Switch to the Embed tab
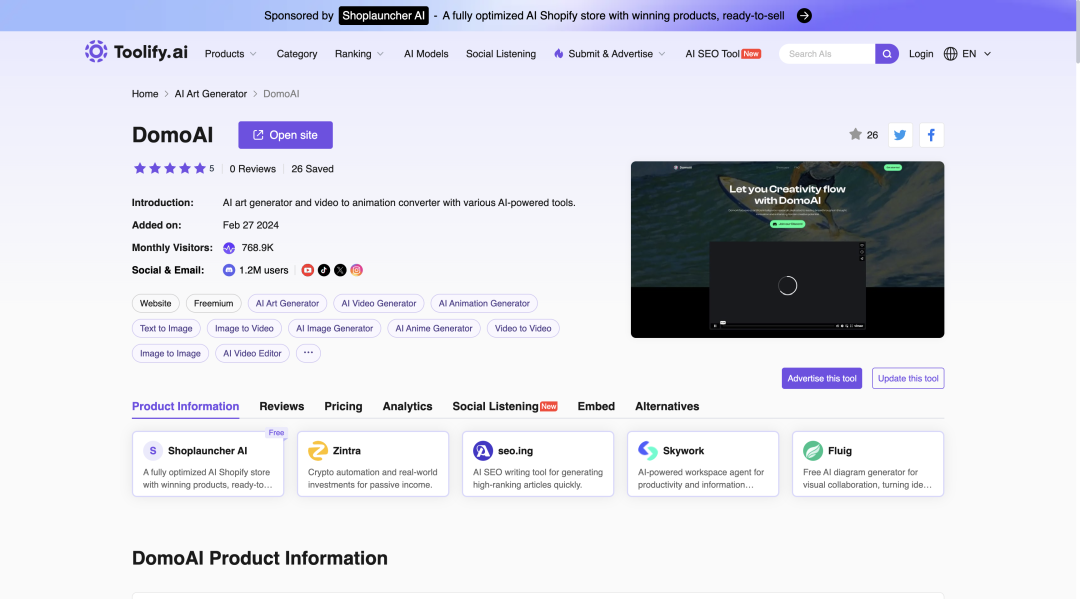Viewport: 1080px width, 599px height. coord(596,406)
